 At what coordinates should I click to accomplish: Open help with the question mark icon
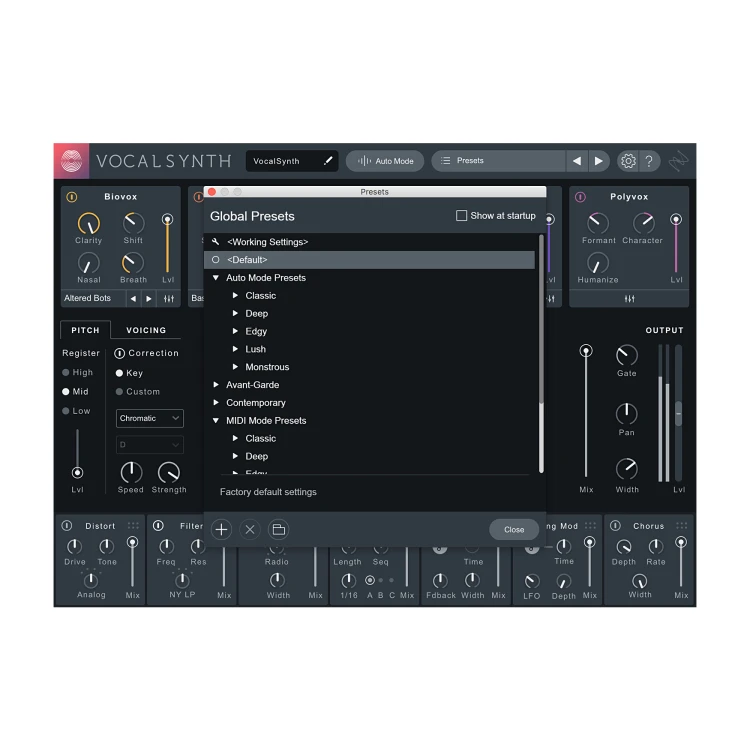tap(649, 161)
